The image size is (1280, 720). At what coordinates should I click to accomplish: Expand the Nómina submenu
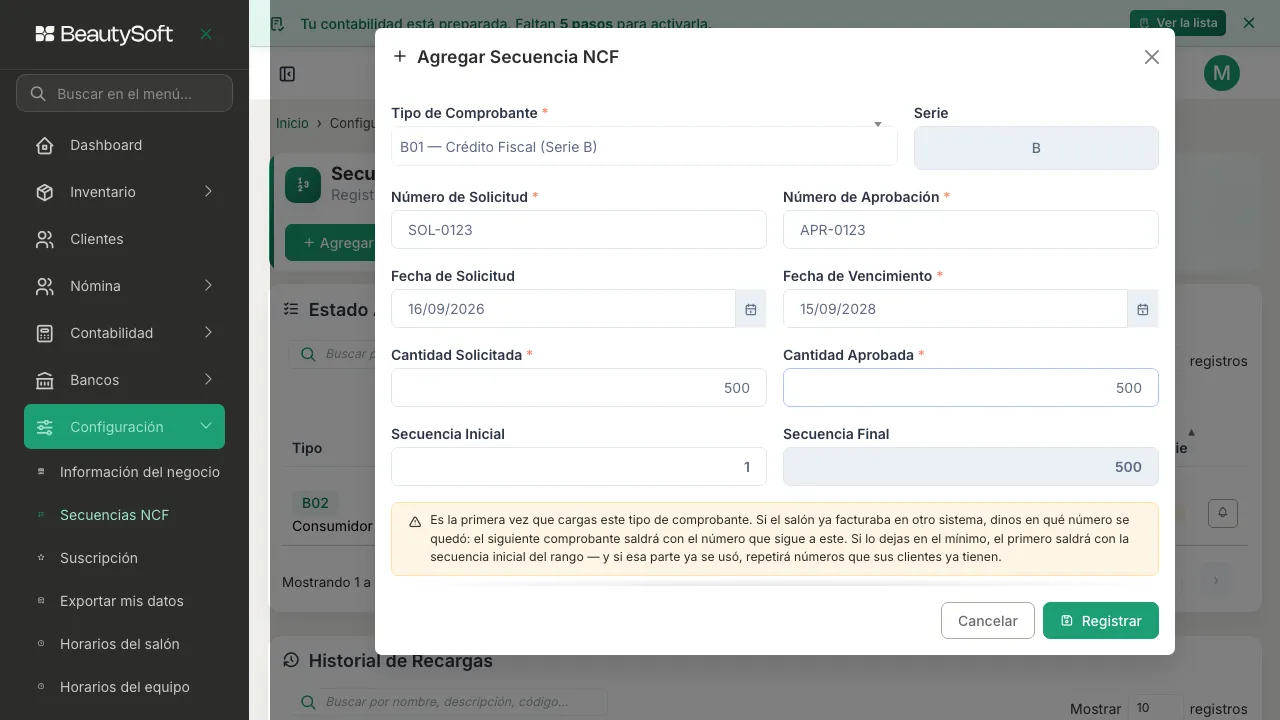click(124, 286)
